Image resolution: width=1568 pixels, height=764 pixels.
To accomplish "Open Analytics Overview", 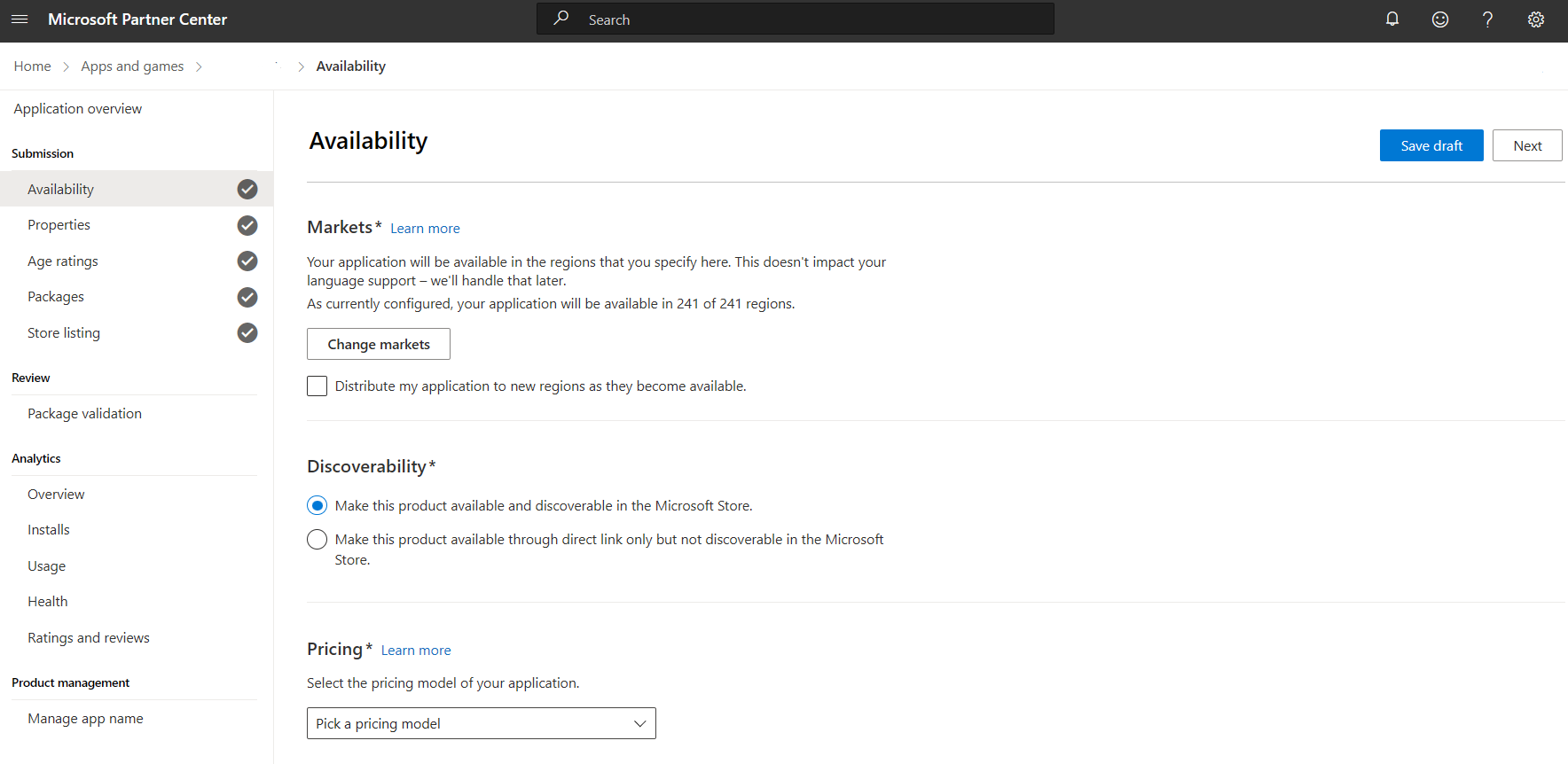I will (x=56, y=495).
